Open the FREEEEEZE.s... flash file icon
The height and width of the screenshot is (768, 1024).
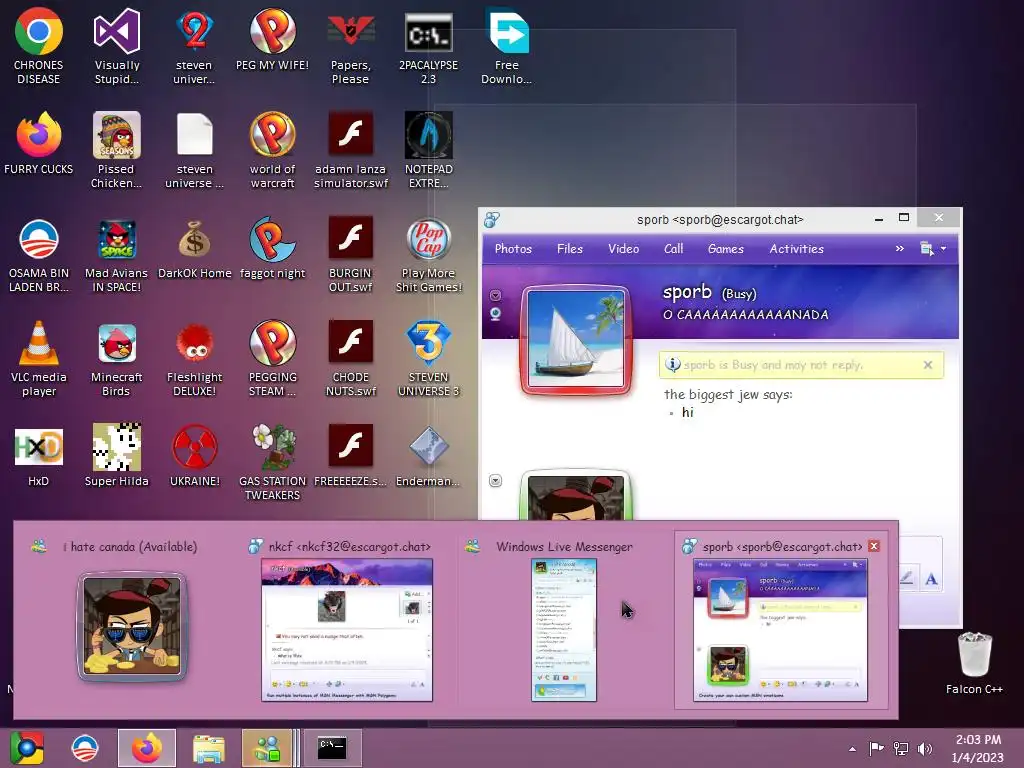(x=351, y=456)
